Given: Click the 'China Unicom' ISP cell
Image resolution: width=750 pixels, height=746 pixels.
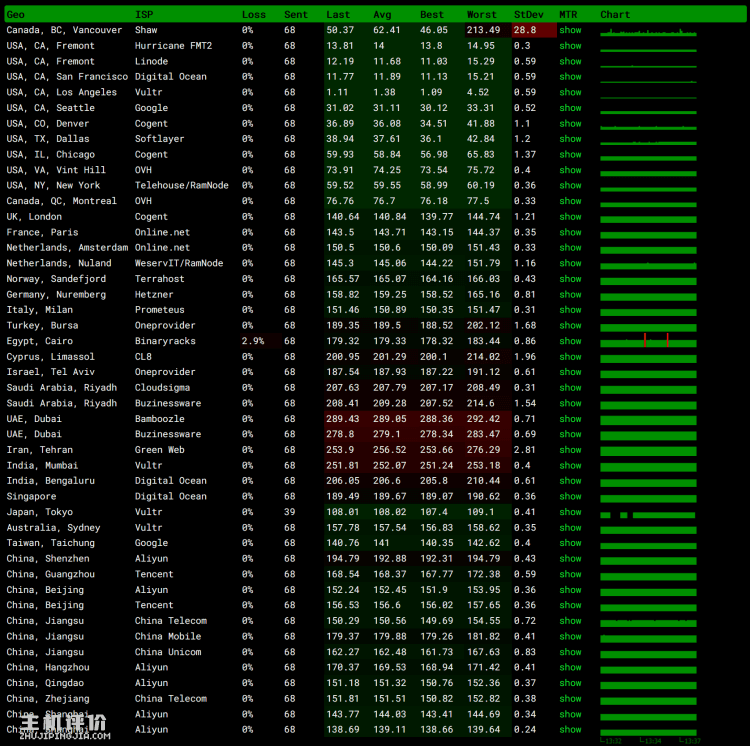Looking at the screenshot, I should pos(168,652).
